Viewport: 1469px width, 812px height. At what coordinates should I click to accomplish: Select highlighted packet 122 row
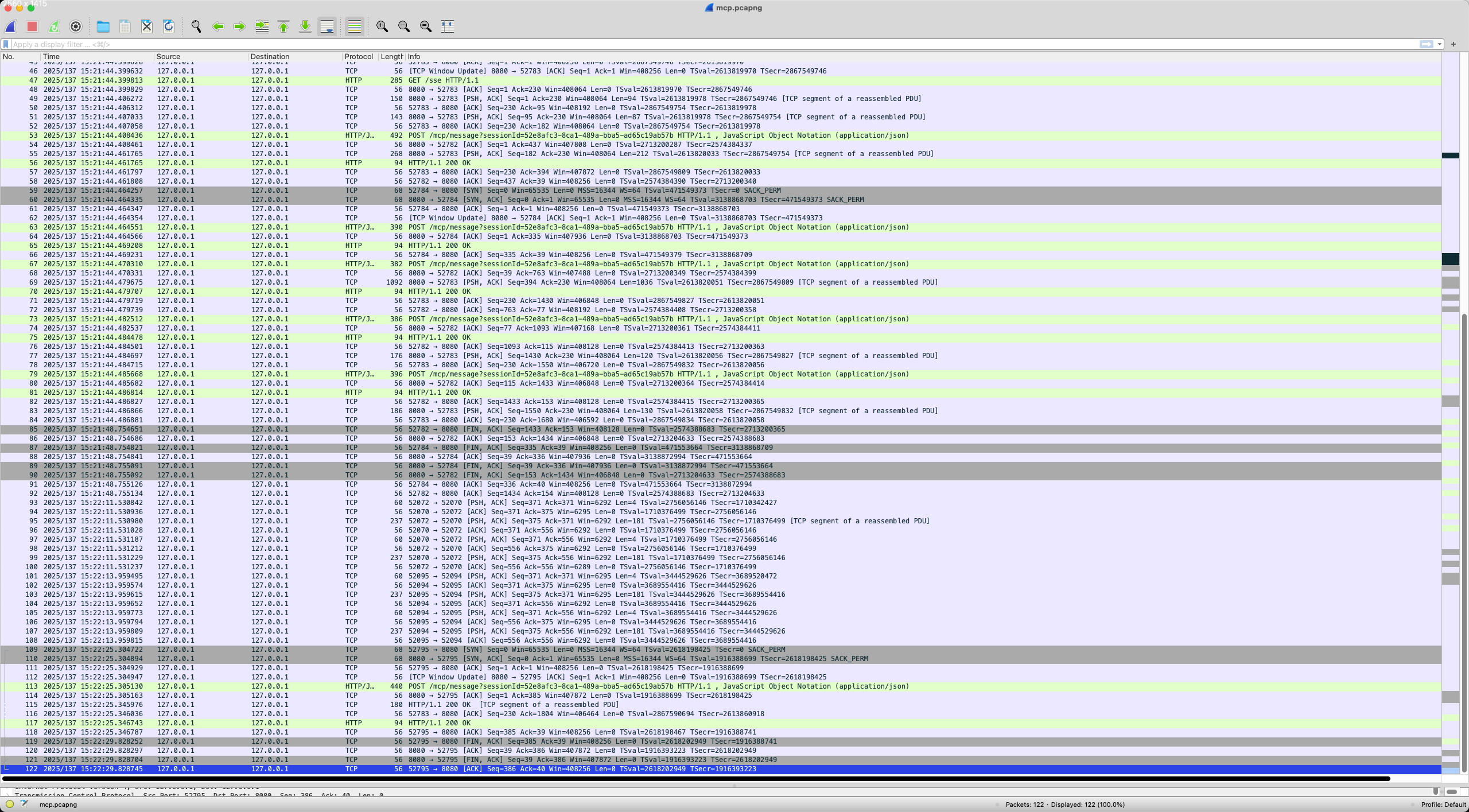tap(721, 769)
